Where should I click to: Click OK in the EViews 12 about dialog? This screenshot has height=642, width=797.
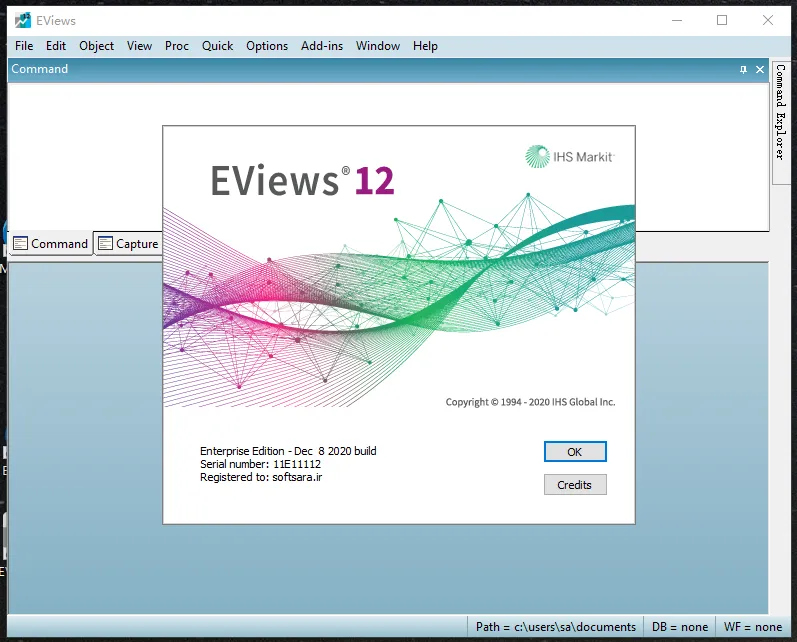pos(575,451)
